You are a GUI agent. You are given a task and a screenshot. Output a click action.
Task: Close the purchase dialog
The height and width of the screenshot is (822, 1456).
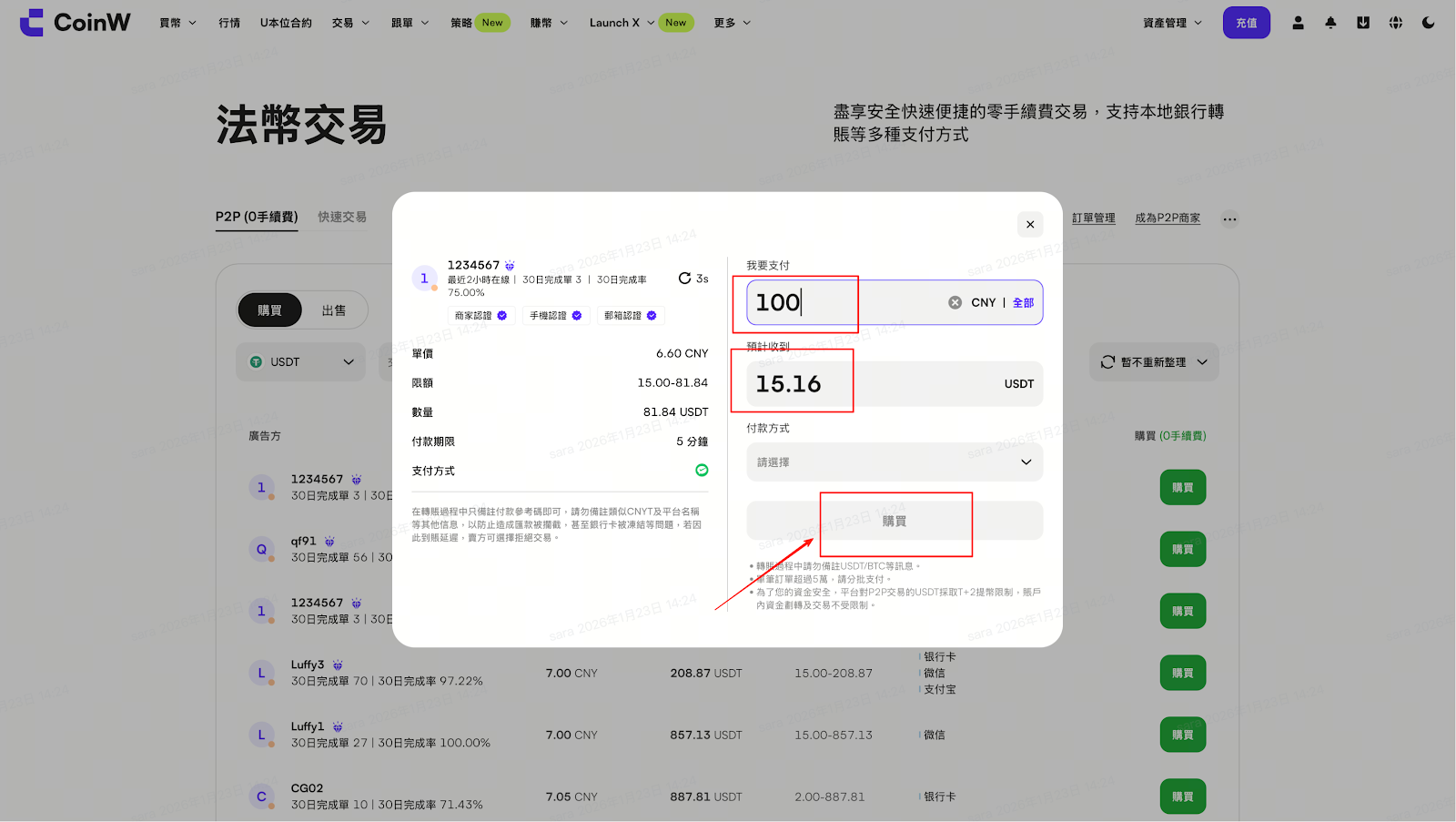point(1030,224)
